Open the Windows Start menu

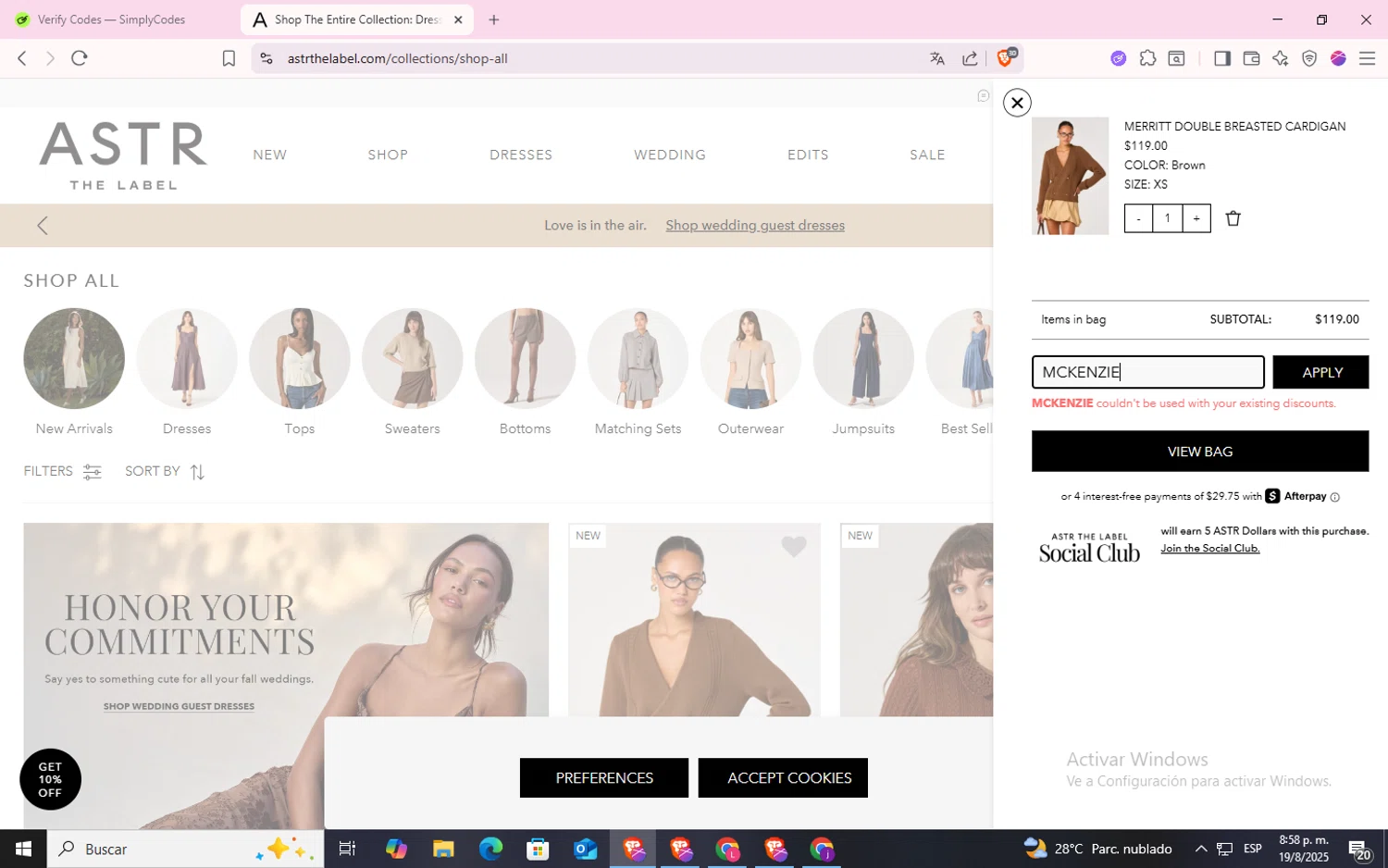pyautogui.click(x=23, y=849)
